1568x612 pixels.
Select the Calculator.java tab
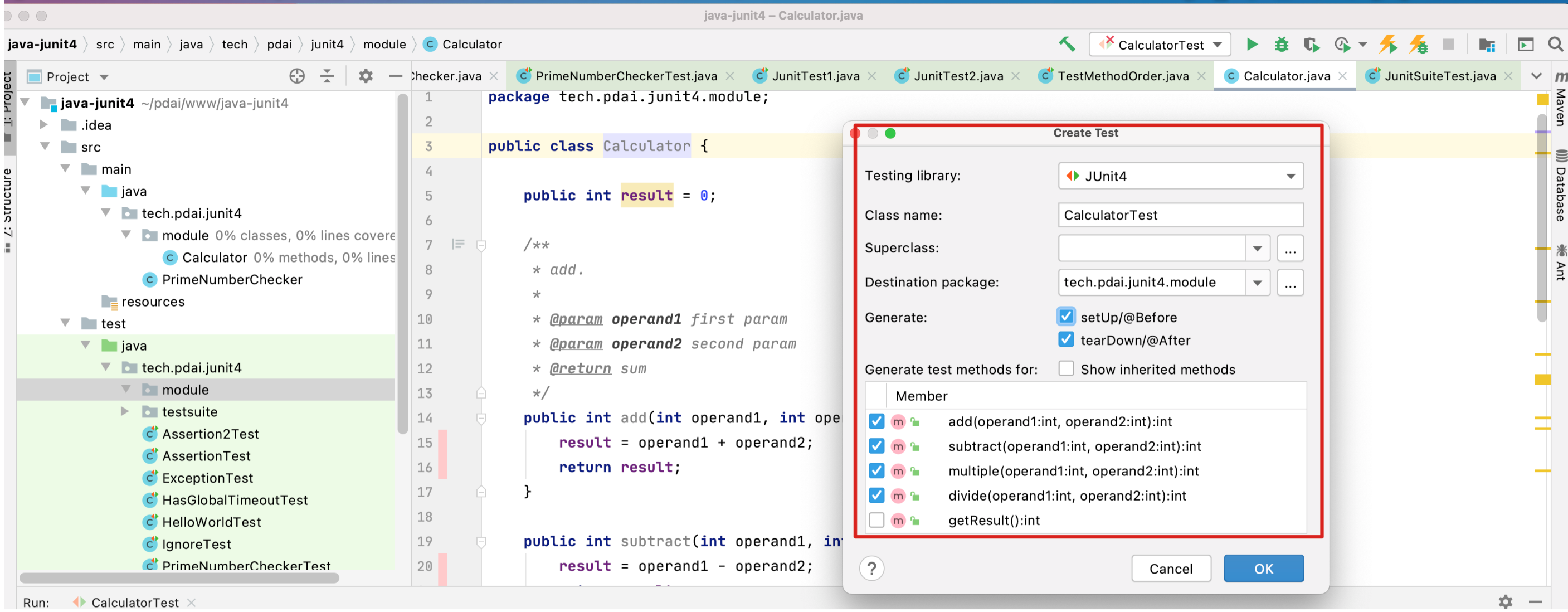click(1285, 76)
